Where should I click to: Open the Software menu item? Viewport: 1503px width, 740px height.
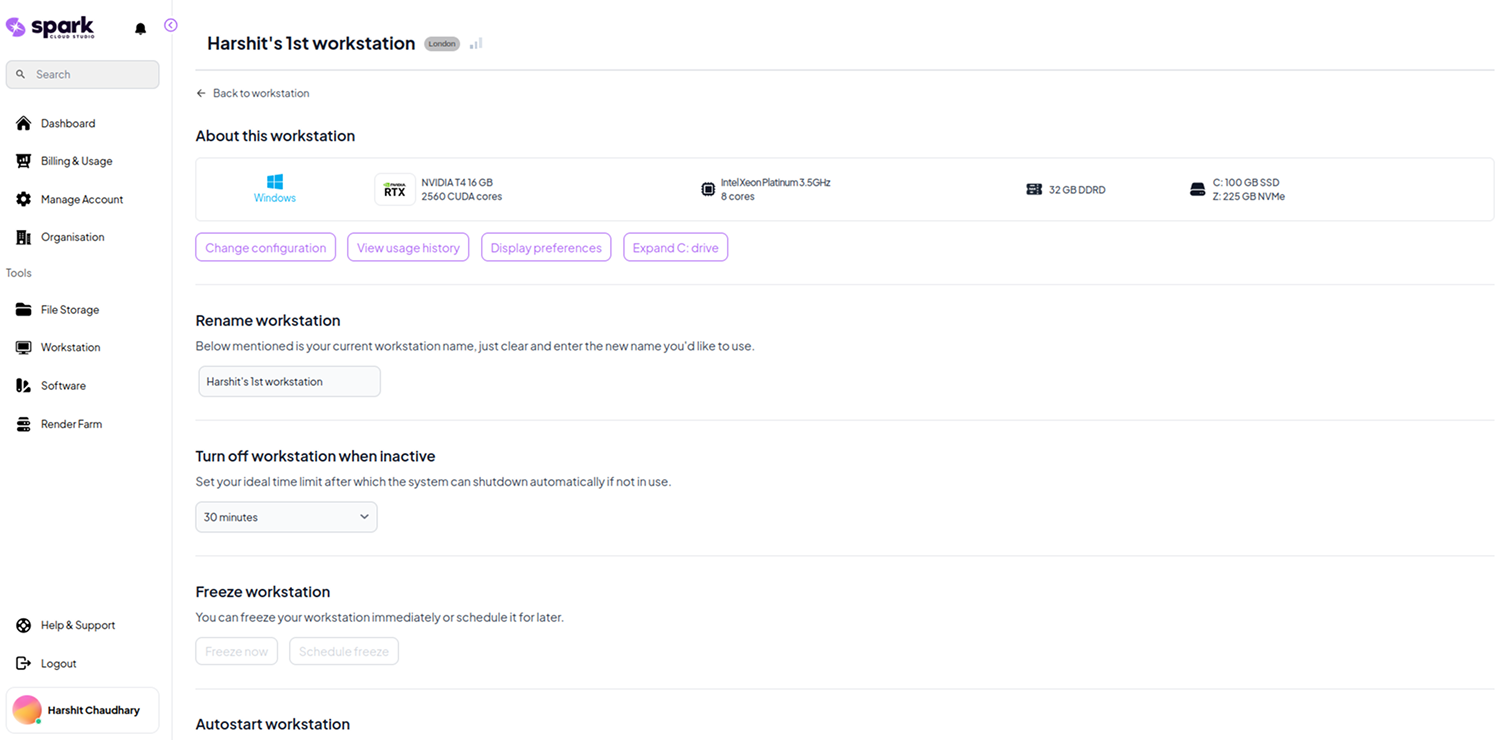(63, 386)
